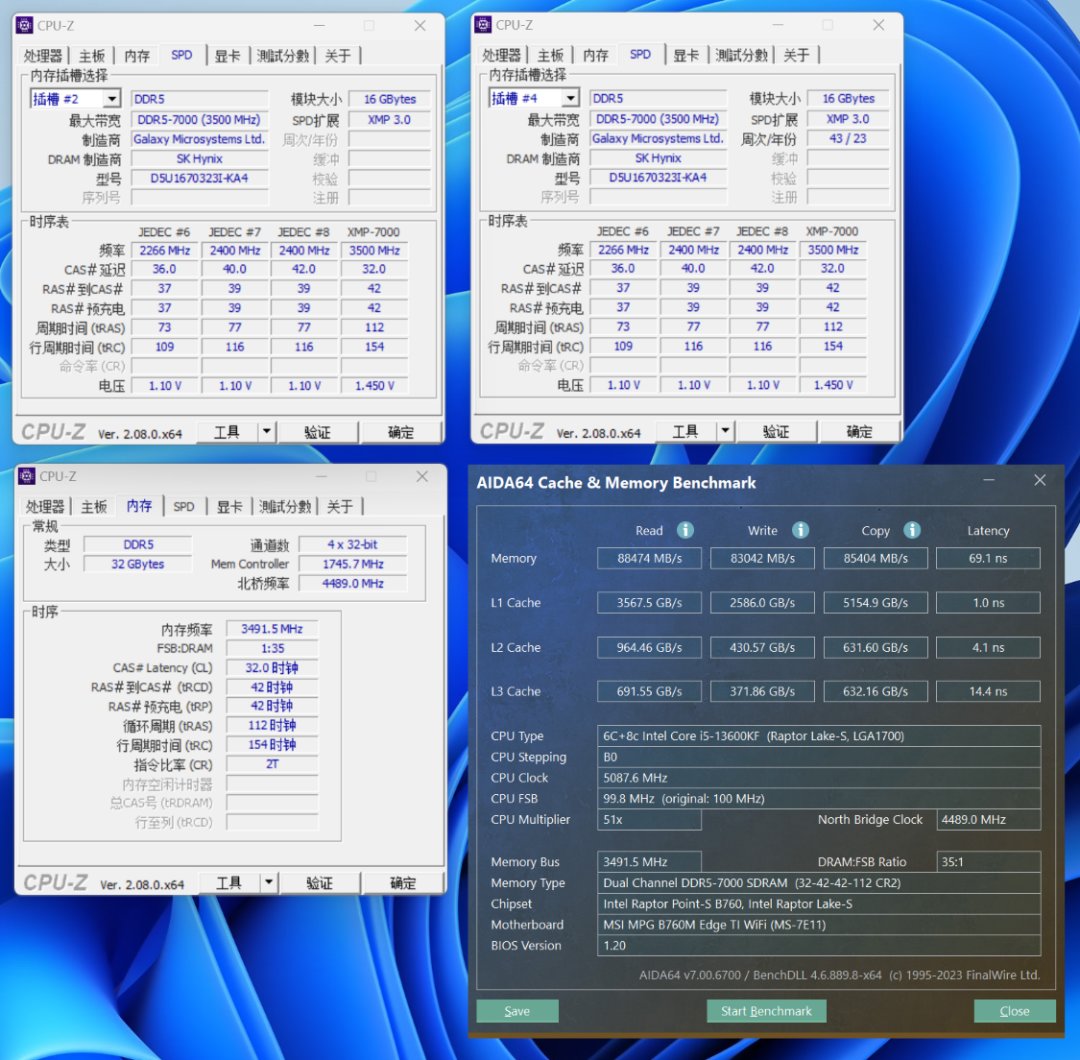Open slot #4 dropdown in top-right CPU-Z

[x=571, y=98]
